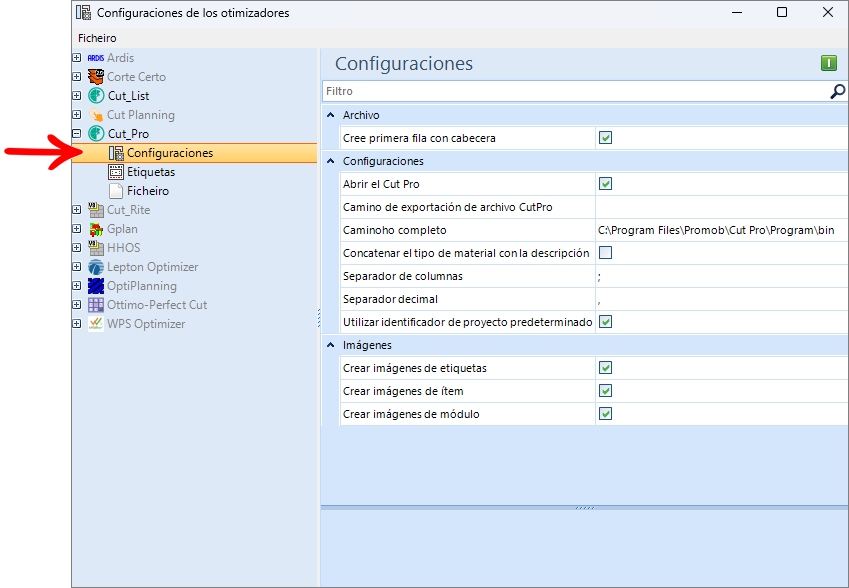Image resolution: width=849 pixels, height=588 pixels.
Task: Select the Cut_Pro optimizer label
Action: coord(128,134)
